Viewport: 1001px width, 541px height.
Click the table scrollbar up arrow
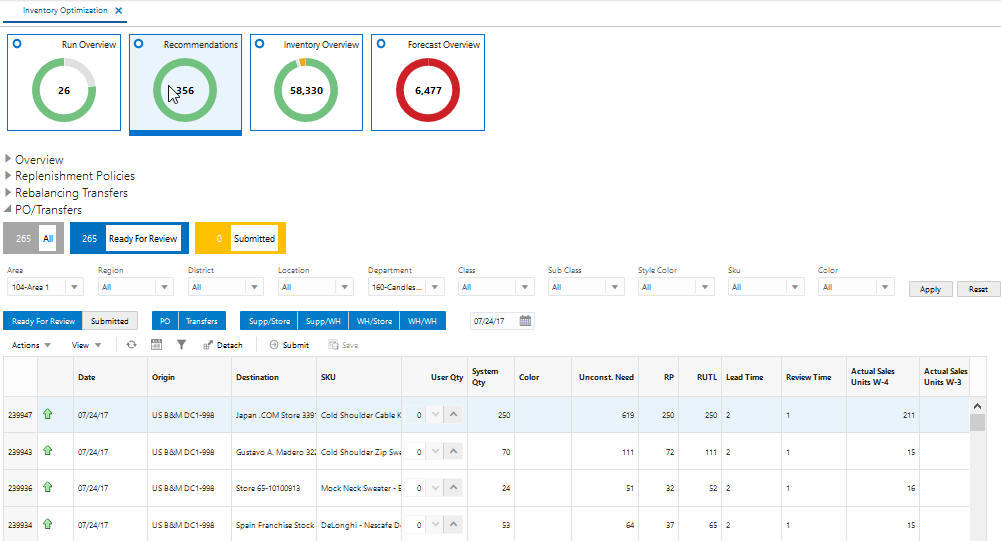coord(977,406)
